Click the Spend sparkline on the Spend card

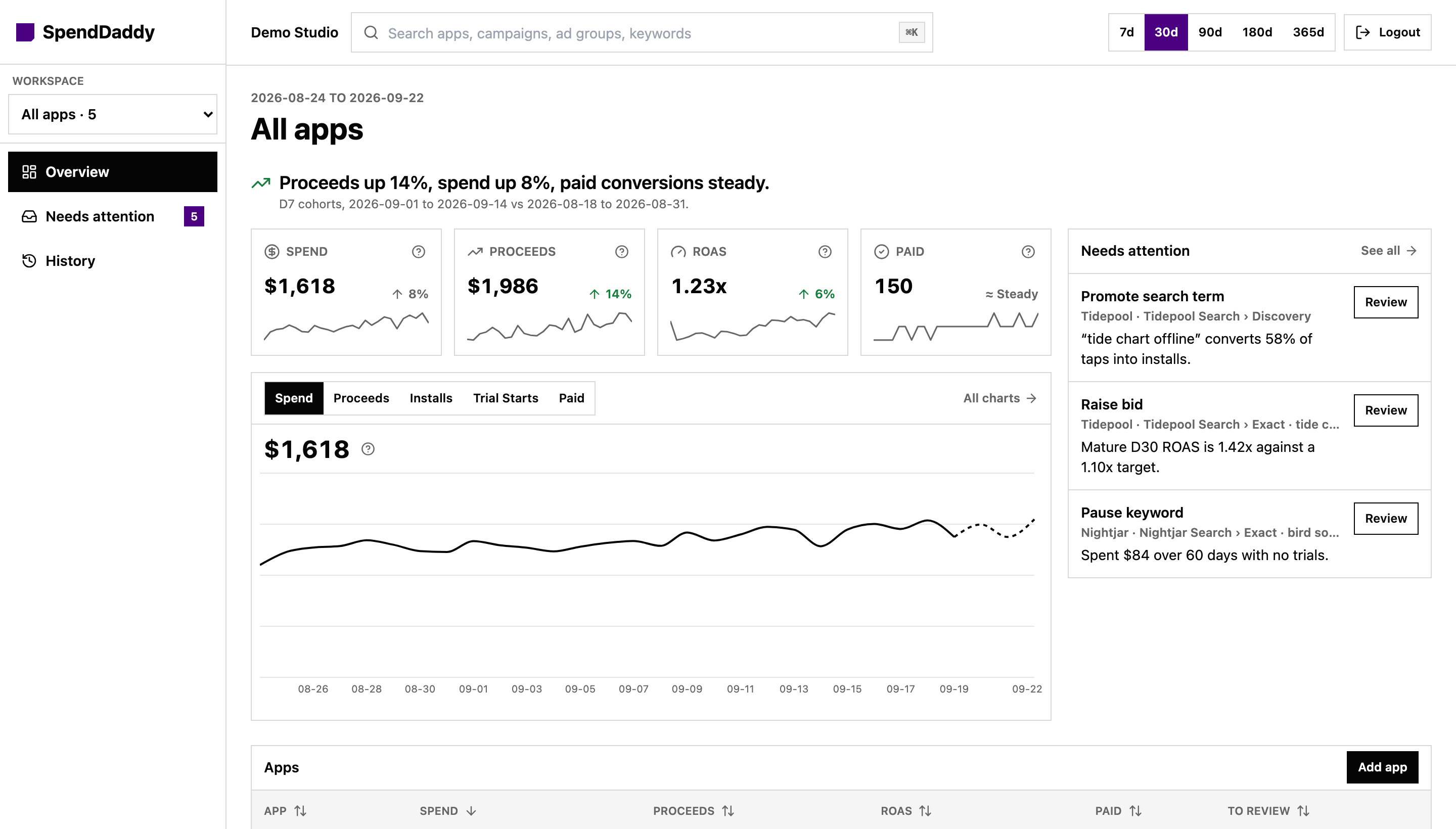pyautogui.click(x=346, y=326)
